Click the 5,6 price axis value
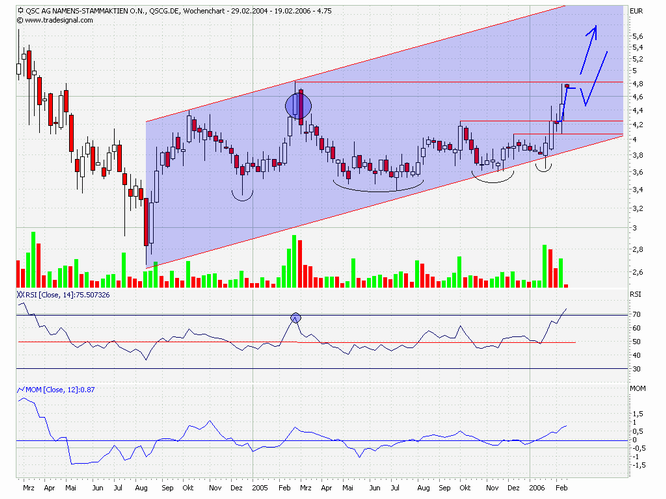The height and width of the screenshot is (499, 666). (637, 36)
